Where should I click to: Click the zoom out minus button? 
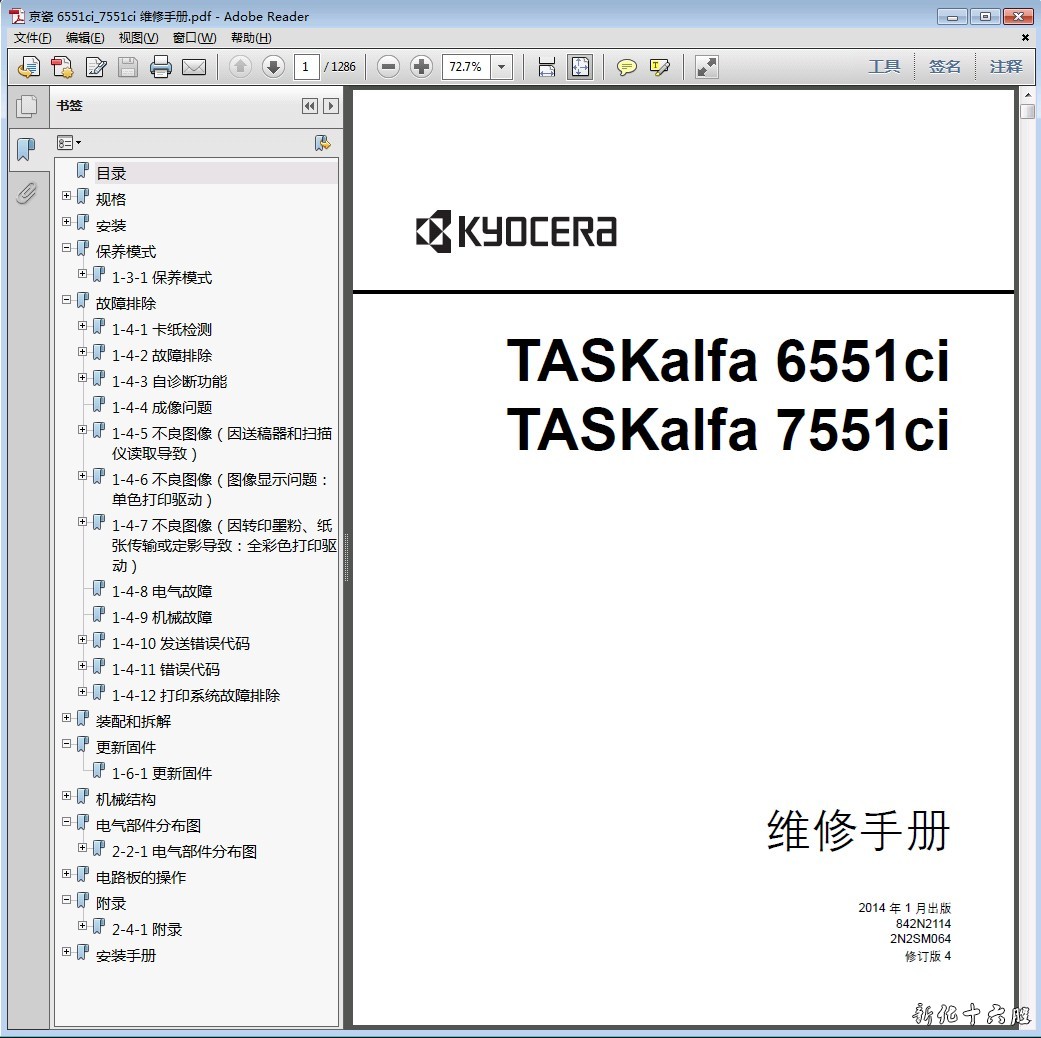click(x=389, y=67)
